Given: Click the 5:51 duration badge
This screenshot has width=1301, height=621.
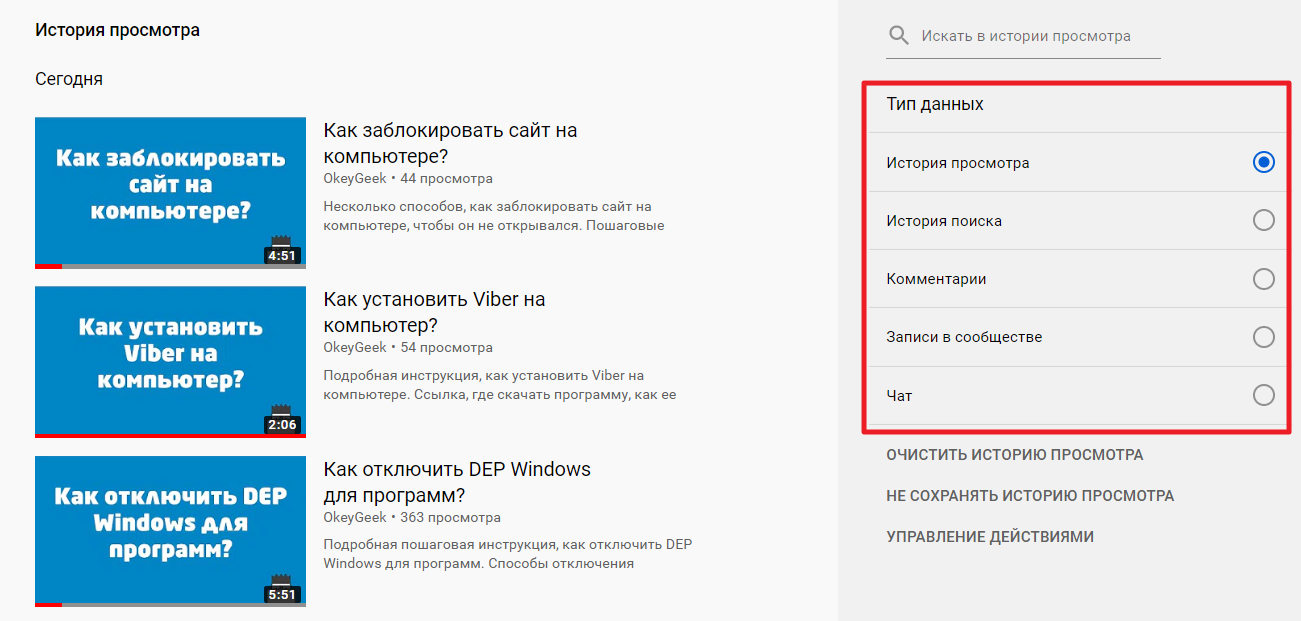Looking at the screenshot, I should pos(282,594).
